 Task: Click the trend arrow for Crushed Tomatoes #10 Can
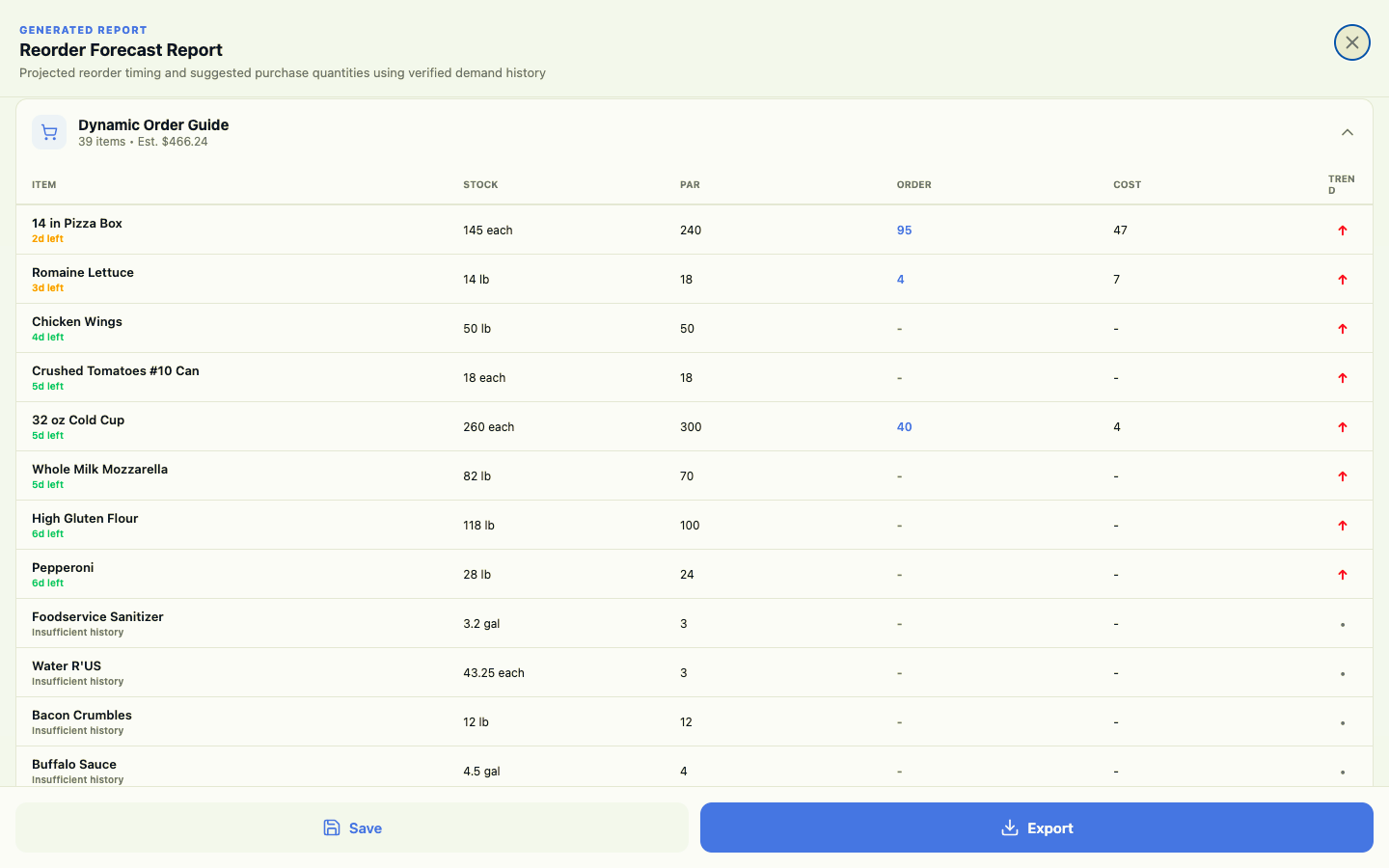pos(1342,378)
